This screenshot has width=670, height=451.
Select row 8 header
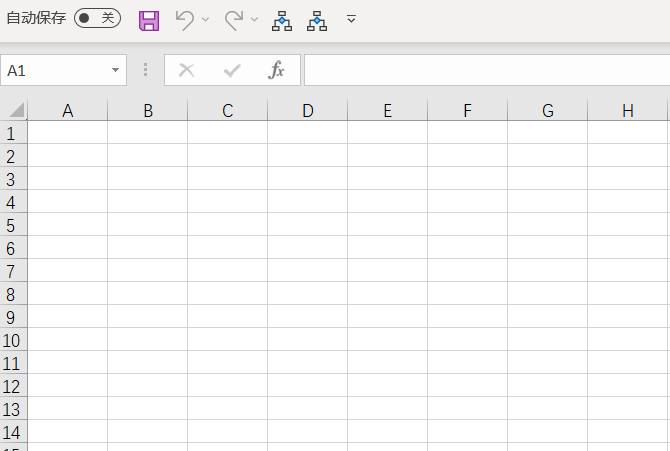(13, 293)
